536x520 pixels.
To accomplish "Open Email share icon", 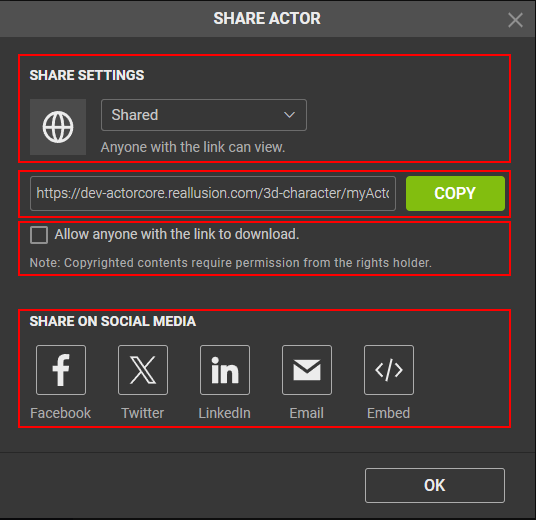I will point(307,370).
